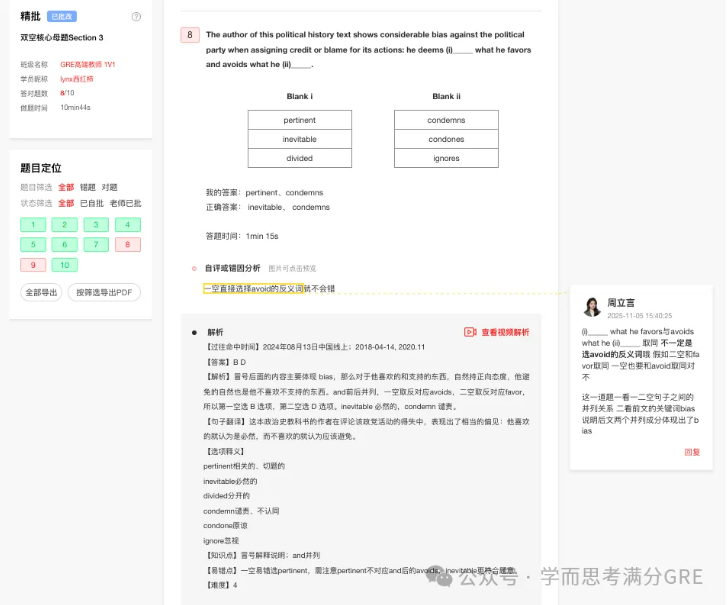Click the yellow highlighted annotation text

click(269, 289)
